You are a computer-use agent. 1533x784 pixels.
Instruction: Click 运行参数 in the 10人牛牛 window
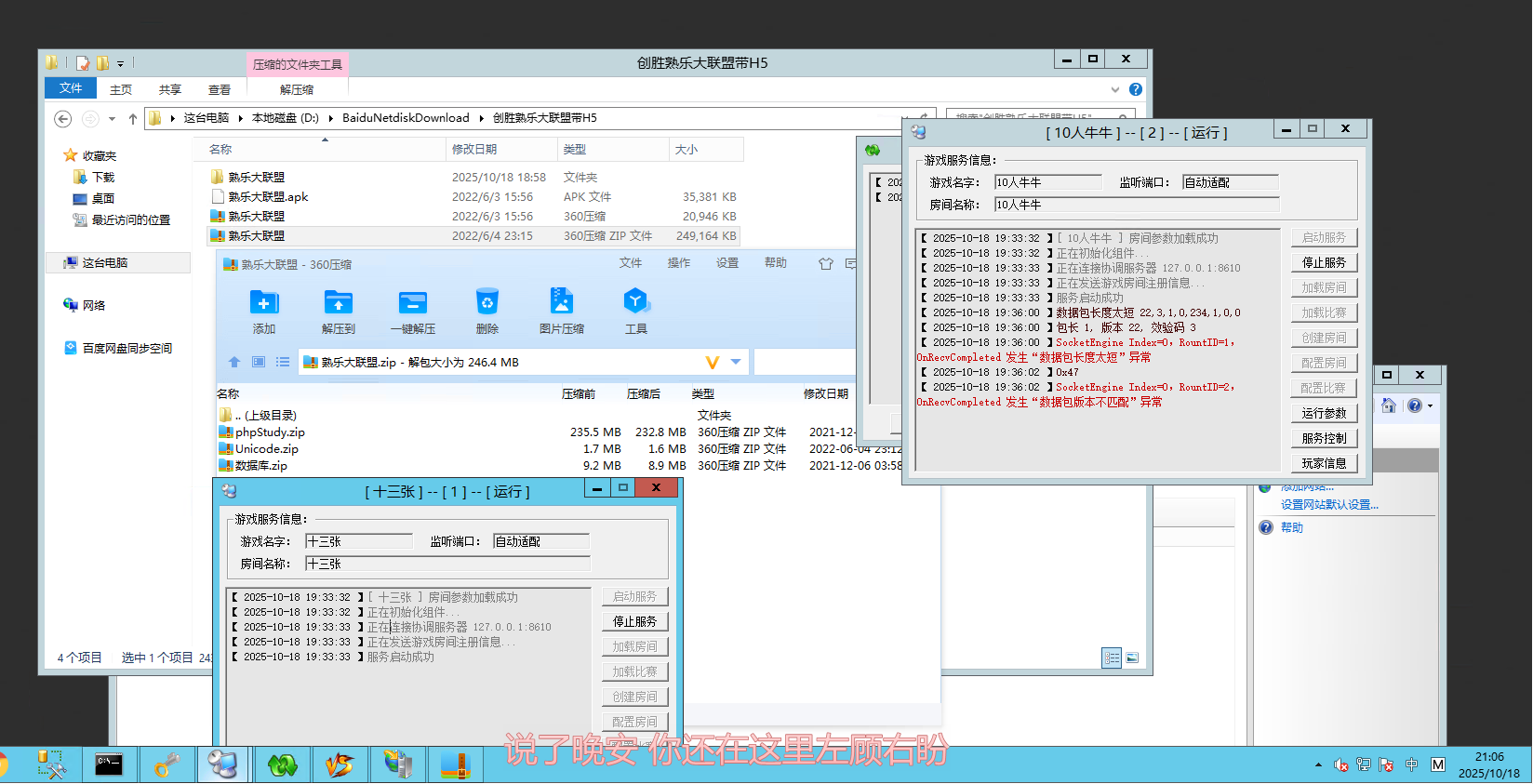[1324, 413]
